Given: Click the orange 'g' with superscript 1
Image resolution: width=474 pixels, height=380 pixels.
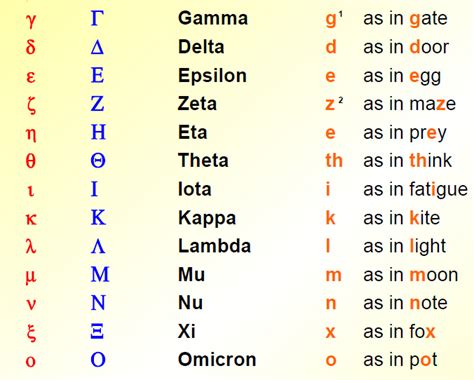Looking at the screenshot, I should tap(334, 19).
